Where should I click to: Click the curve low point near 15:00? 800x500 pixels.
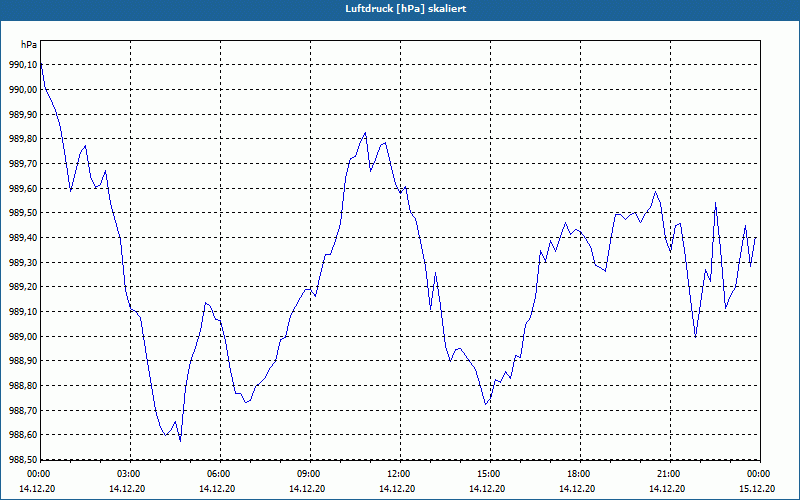point(486,404)
